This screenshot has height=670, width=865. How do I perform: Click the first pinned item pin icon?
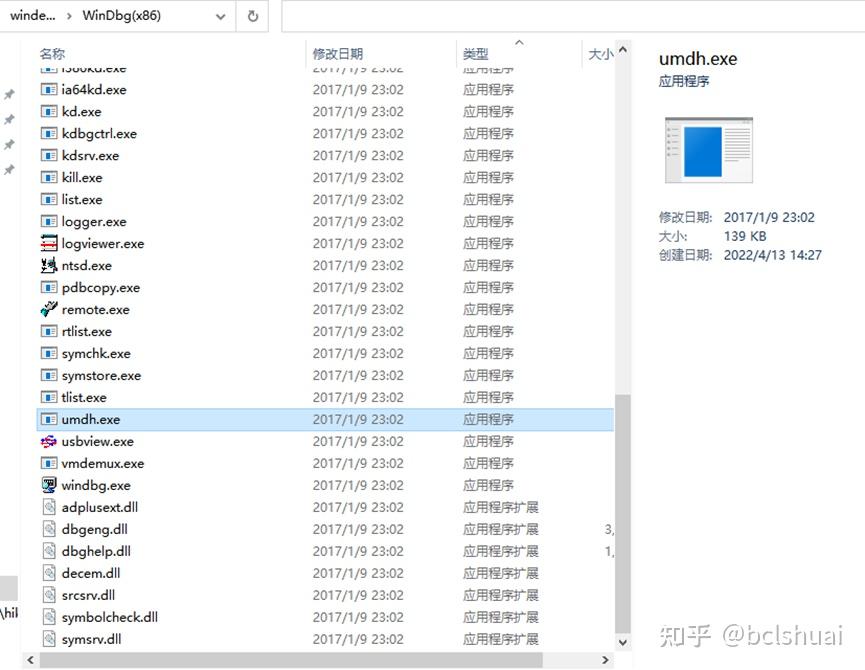9,94
